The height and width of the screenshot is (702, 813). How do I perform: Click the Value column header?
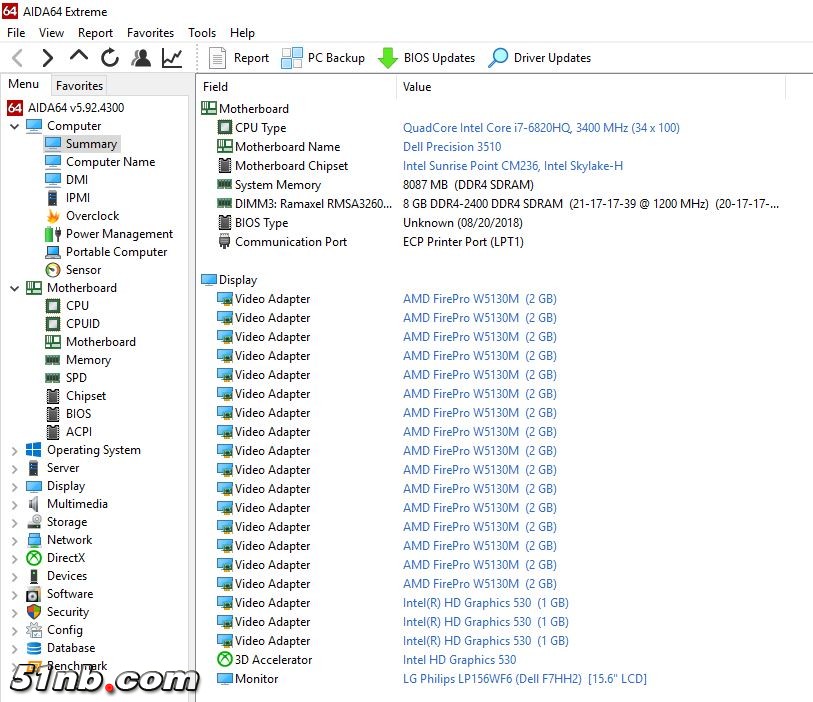pyautogui.click(x=417, y=87)
